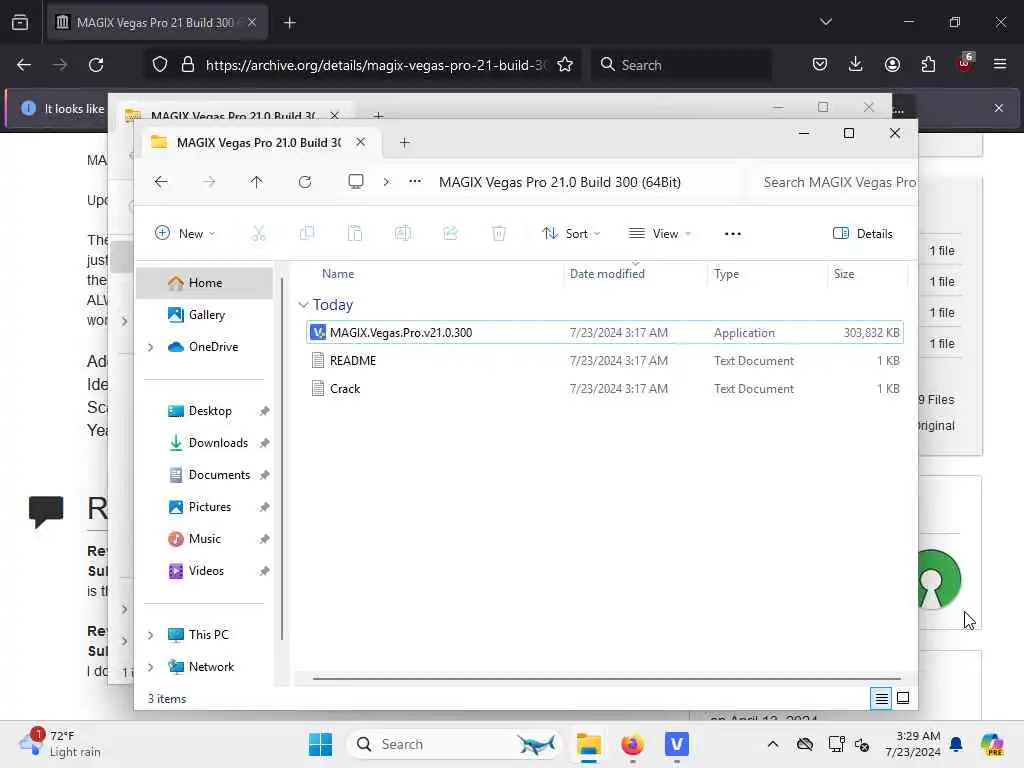
Task: Open Firefox list all tabs dropdown
Action: (x=825, y=22)
